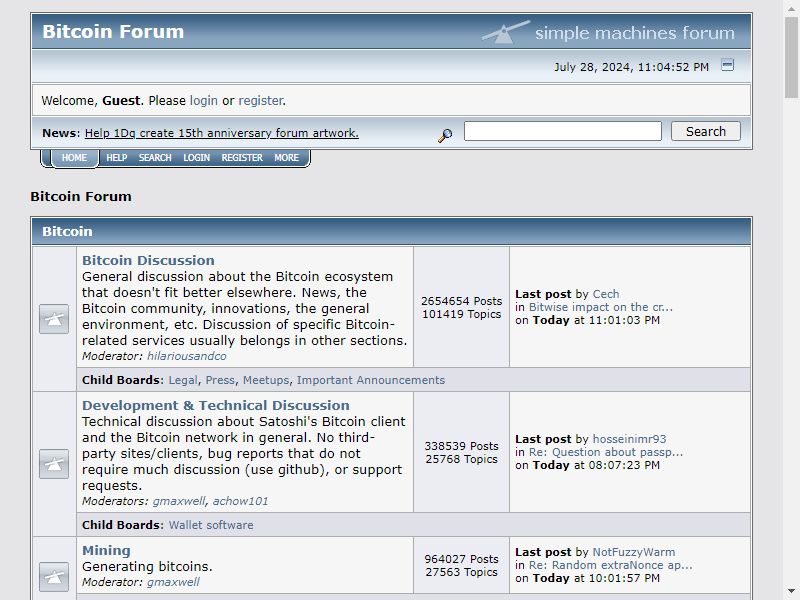
Task: Click the Bitcoin Forum header title
Action: (x=113, y=32)
